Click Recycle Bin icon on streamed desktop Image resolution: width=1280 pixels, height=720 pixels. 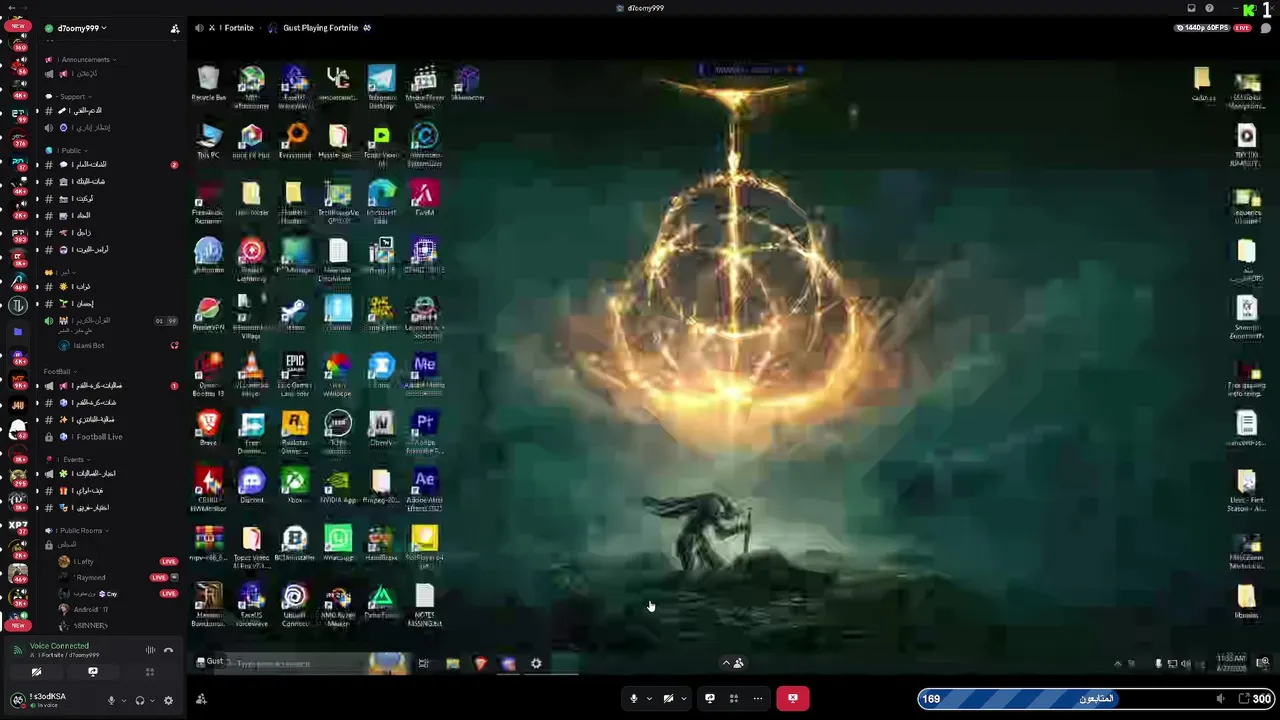tap(208, 84)
